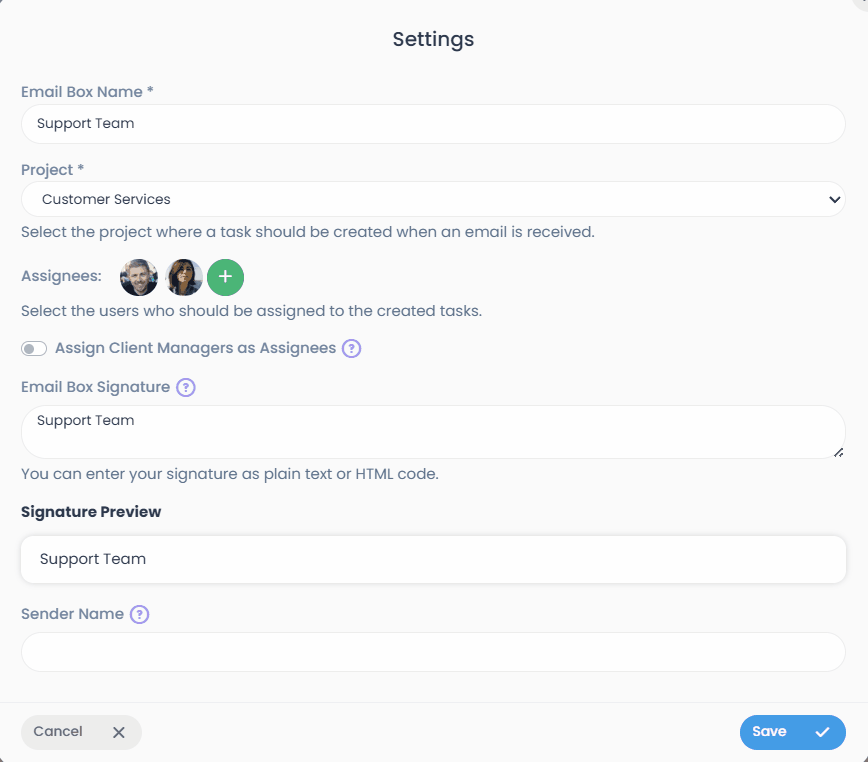Click the green add assignee plus icon
Screen dimensions: 868x762
click(x=225, y=277)
